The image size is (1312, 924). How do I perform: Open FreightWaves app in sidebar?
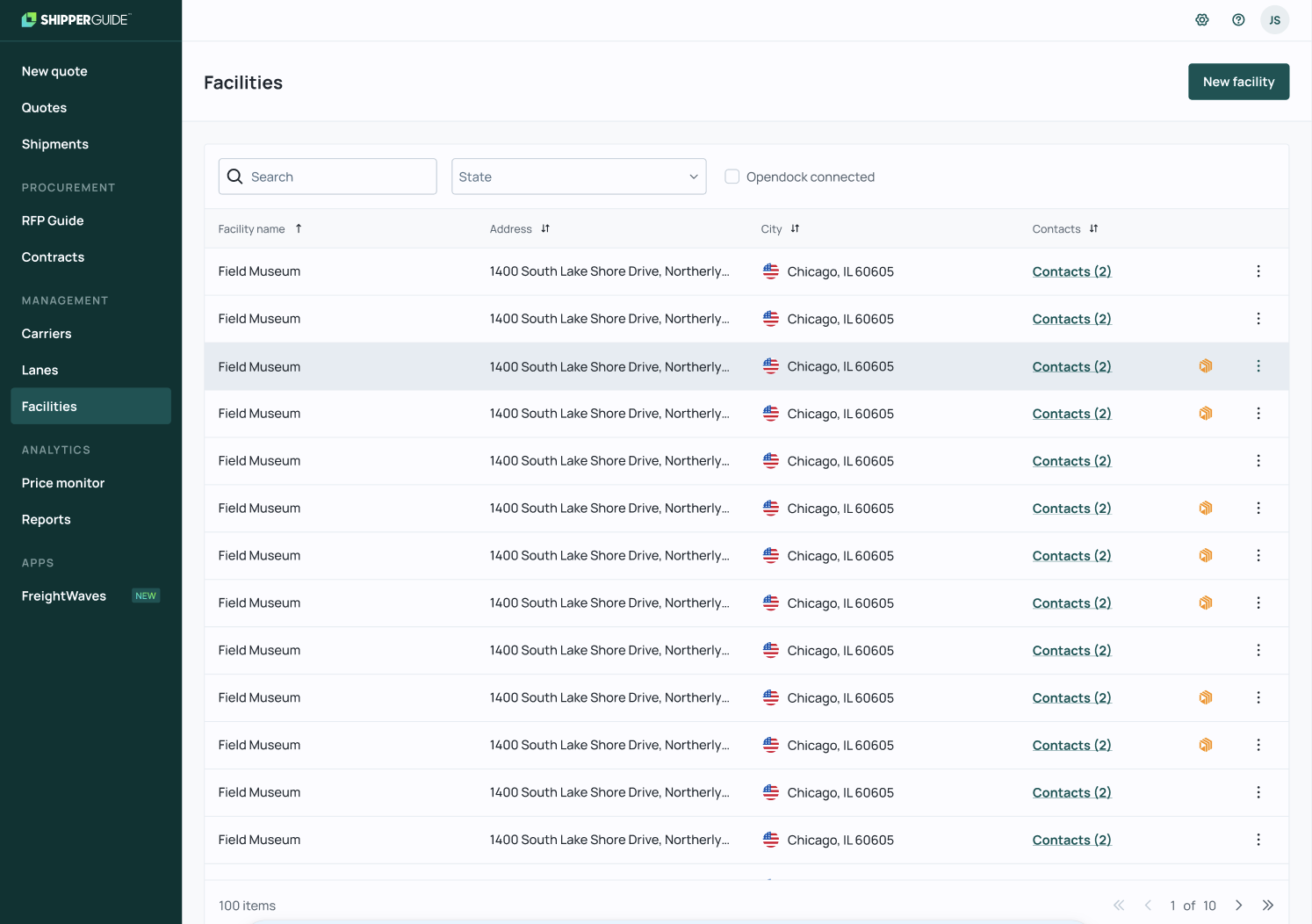click(x=64, y=596)
